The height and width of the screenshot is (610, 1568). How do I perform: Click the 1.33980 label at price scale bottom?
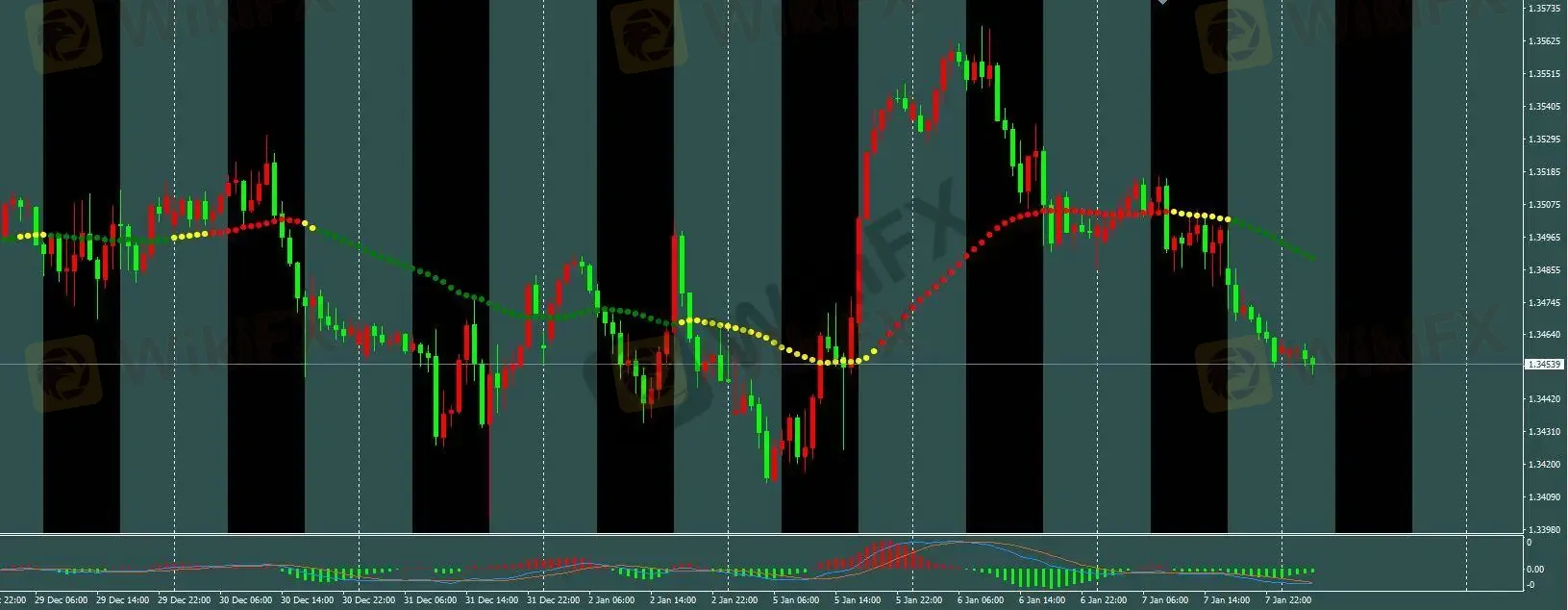pyautogui.click(x=1544, y=530)
